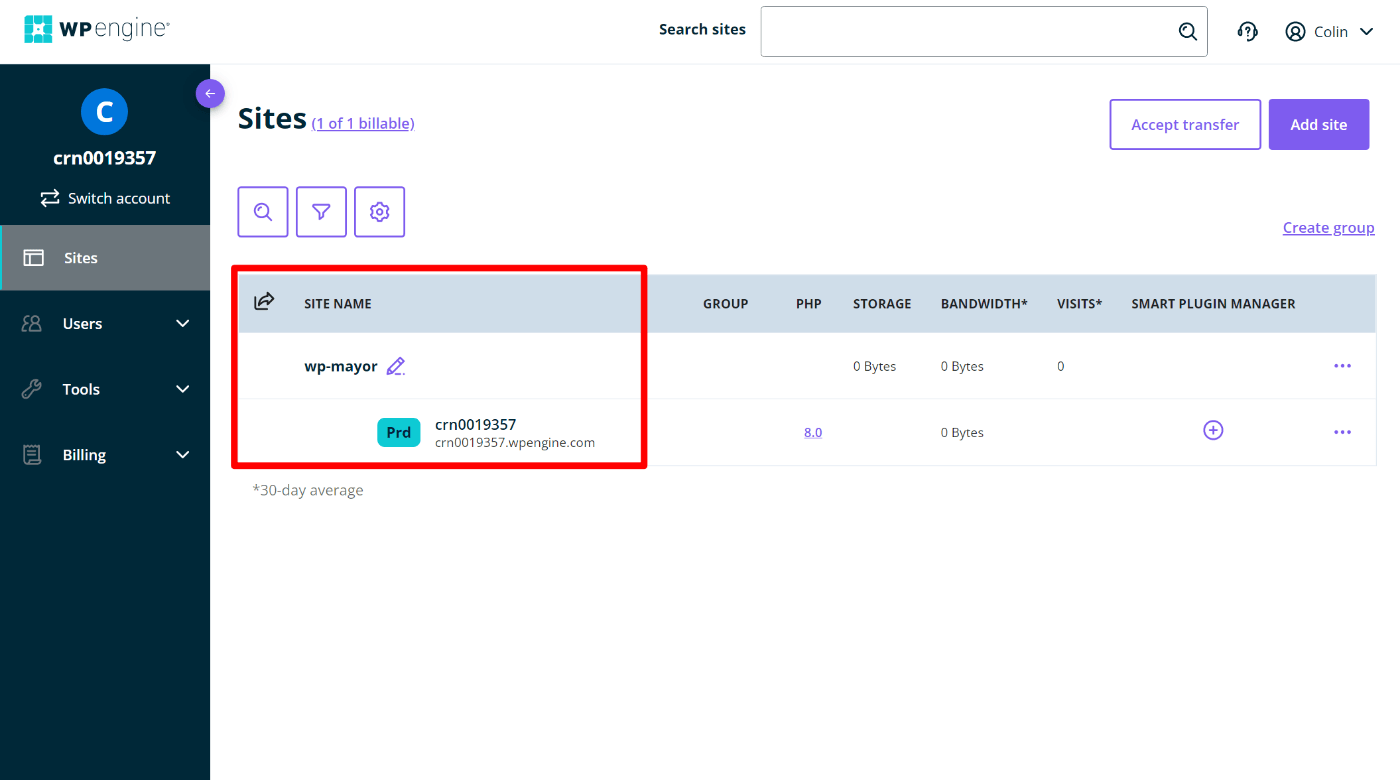Image resolution: width=1400 pixels, height=780 pixels.
Task: Open the sites table search tool
Action: tap(263, 212)
